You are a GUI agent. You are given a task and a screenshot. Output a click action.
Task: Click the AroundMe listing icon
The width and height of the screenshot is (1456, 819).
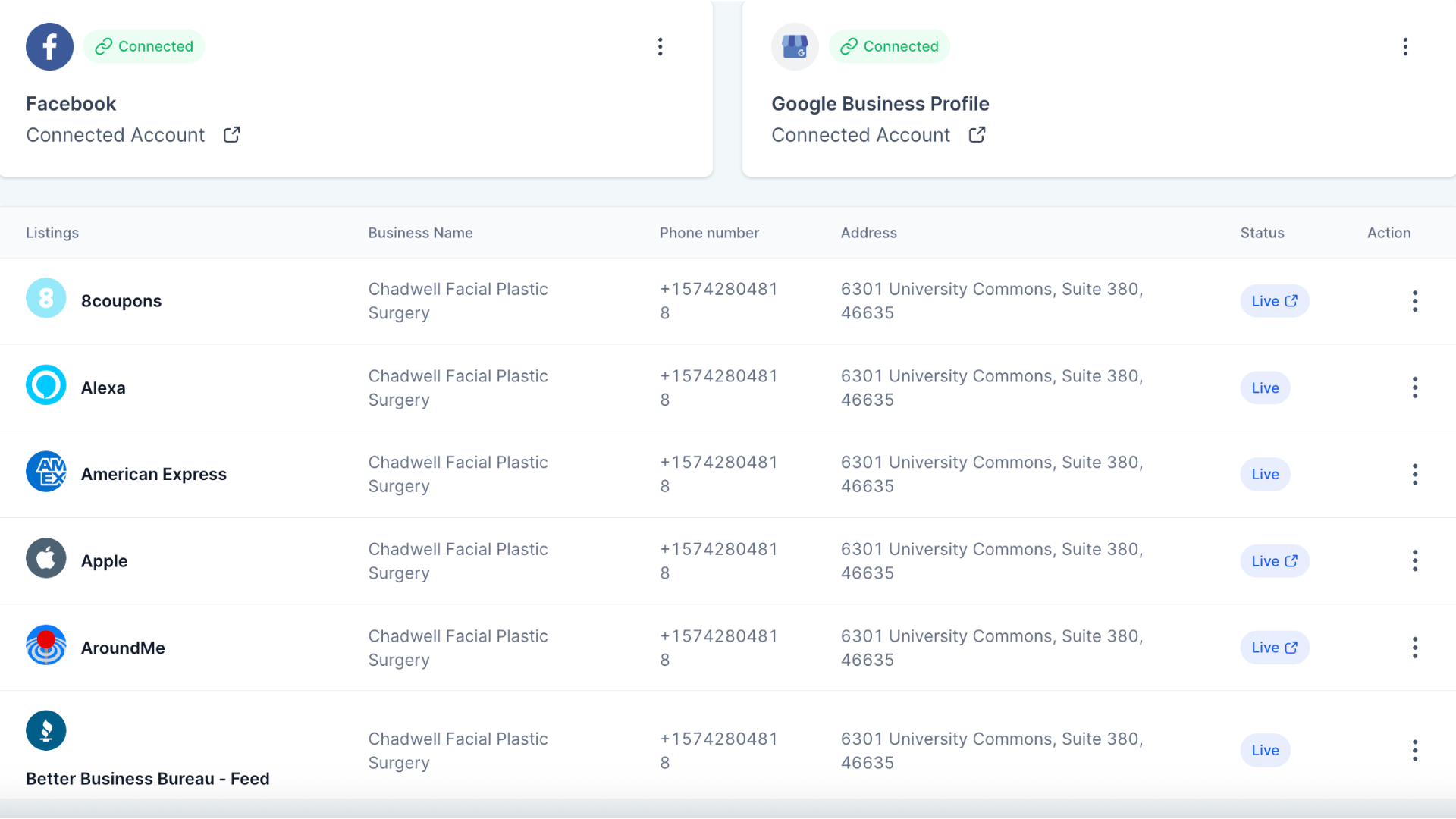click(46, 645)
